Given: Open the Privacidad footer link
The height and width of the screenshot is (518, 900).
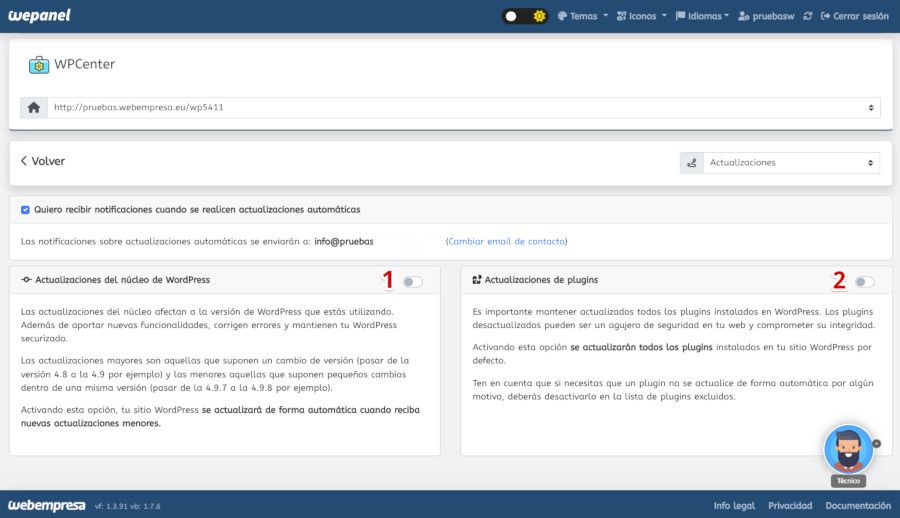Looking at the screenshot, I should tap(790, 505).
